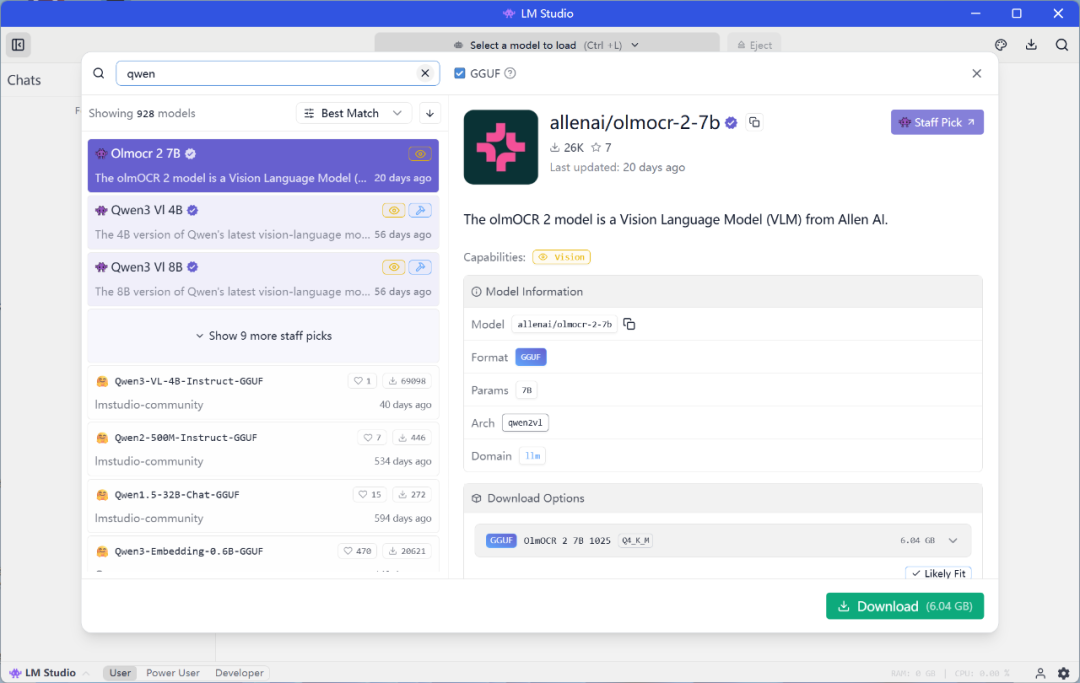The width and height of the screenshot is (1080, 683).
Task: Expand the OlmOCR 2 7B 1025 download option
Action: (x=723, y=540)
